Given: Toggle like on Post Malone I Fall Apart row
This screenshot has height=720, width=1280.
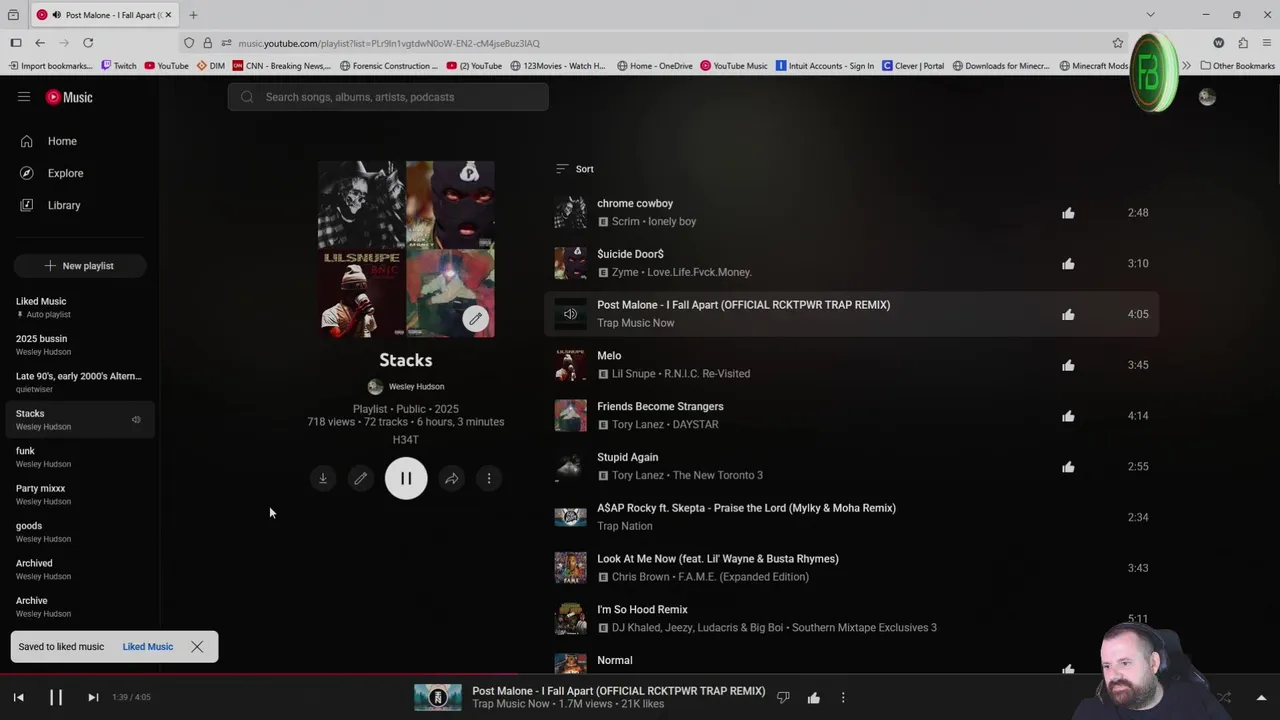Looking at the screenshot, I should pyautogui.click(x=1068, y=314).
